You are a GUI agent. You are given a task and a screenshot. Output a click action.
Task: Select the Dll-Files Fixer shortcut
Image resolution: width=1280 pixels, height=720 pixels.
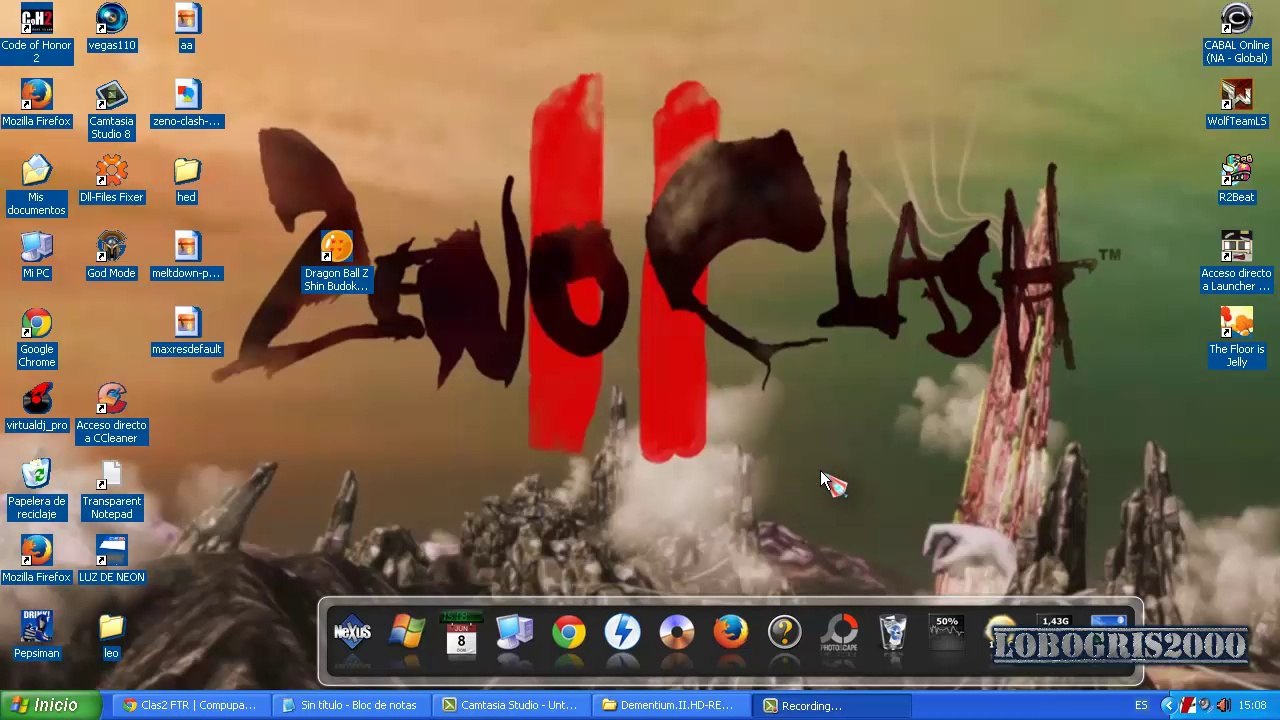[111, 179]
